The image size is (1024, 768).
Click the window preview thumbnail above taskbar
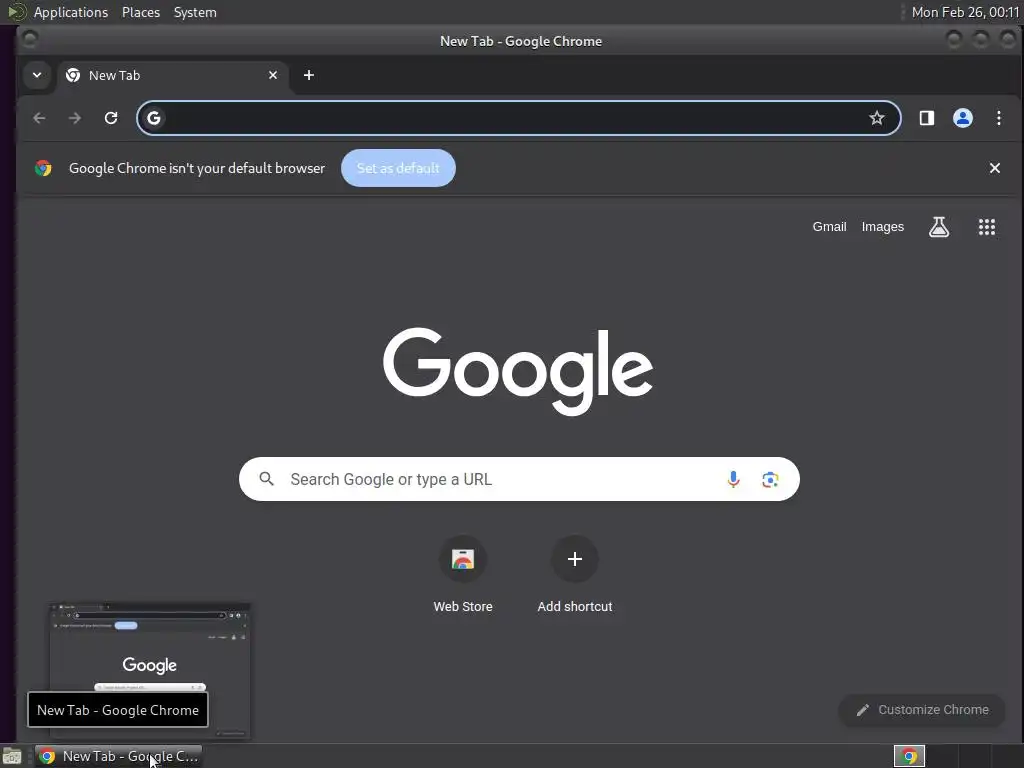point(150,671)
